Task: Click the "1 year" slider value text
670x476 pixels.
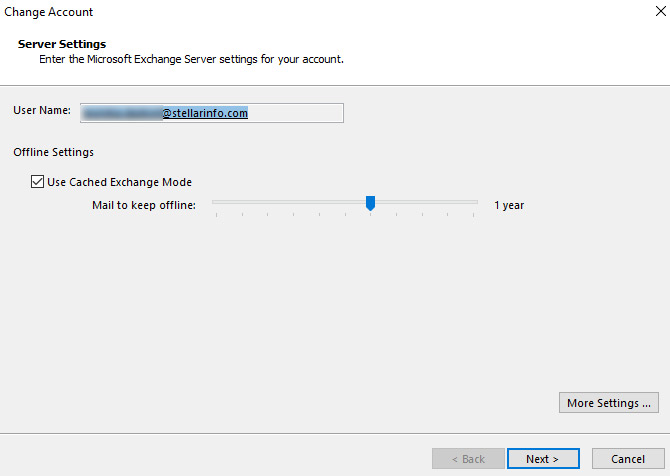Action: click(x=509, y=205)
